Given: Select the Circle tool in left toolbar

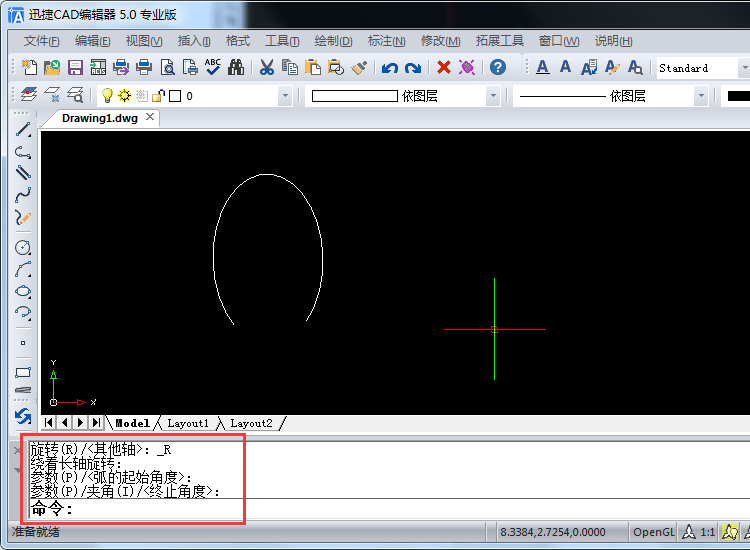Looking at the screenshot, I should (23, 247).
